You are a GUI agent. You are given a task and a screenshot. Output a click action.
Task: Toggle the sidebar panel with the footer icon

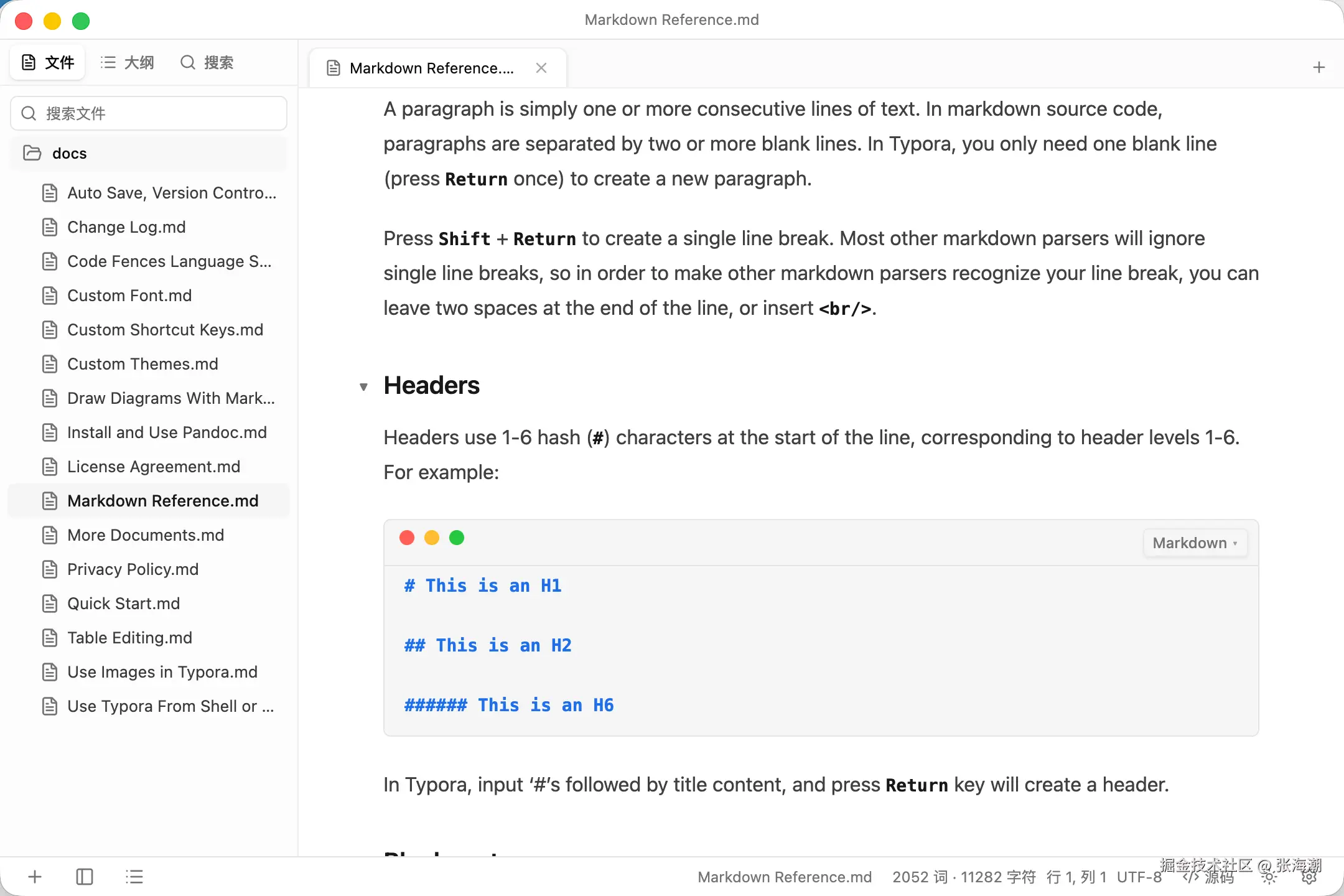click(x=85, y=877)
